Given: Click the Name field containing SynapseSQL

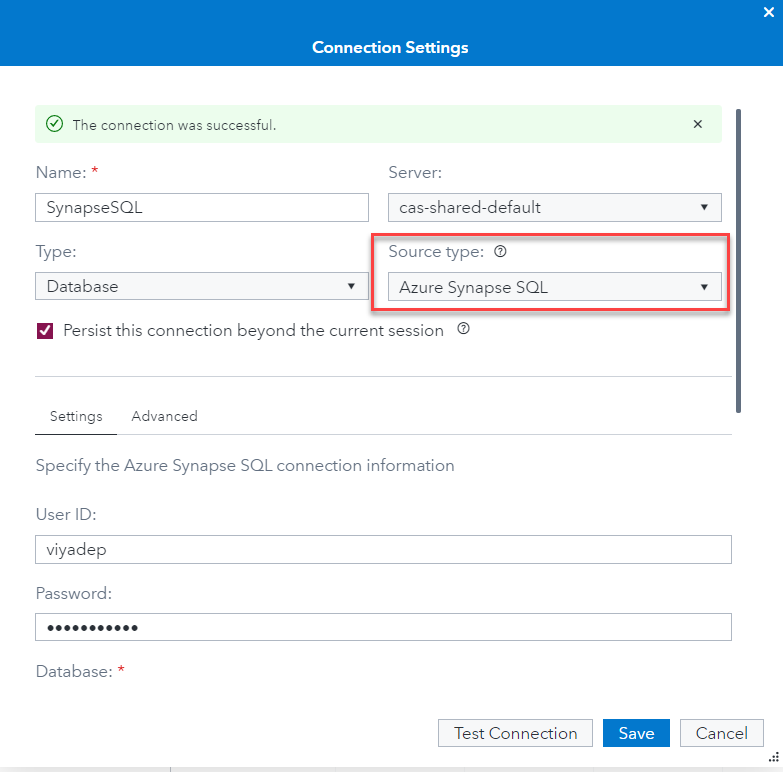Looking at the screenshot, I should pyautogui.click(x=202, y=208).
